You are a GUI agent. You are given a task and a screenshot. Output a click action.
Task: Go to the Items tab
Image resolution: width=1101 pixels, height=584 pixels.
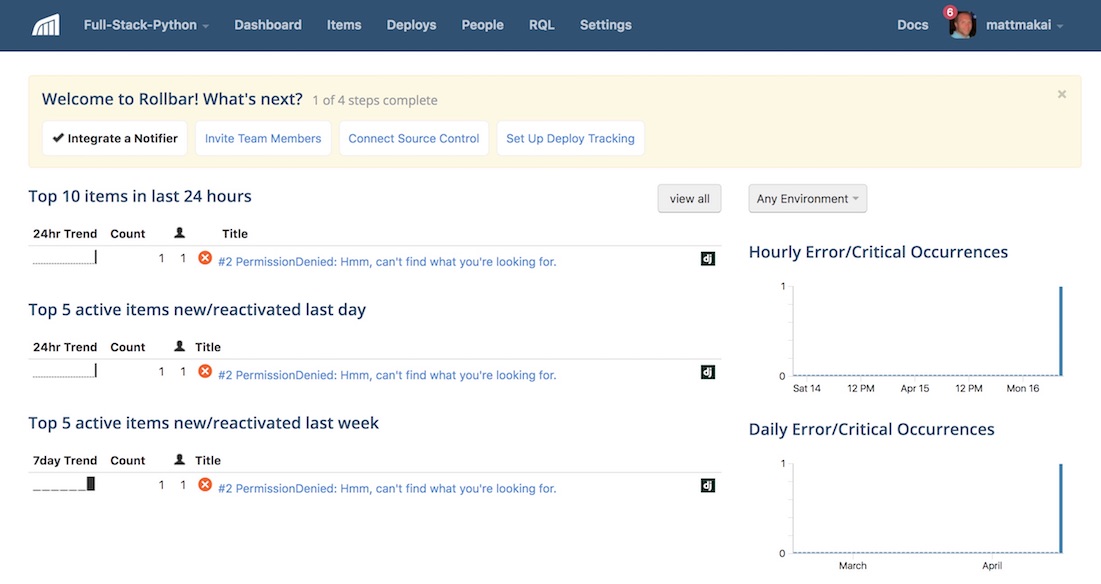pos(344,25)
